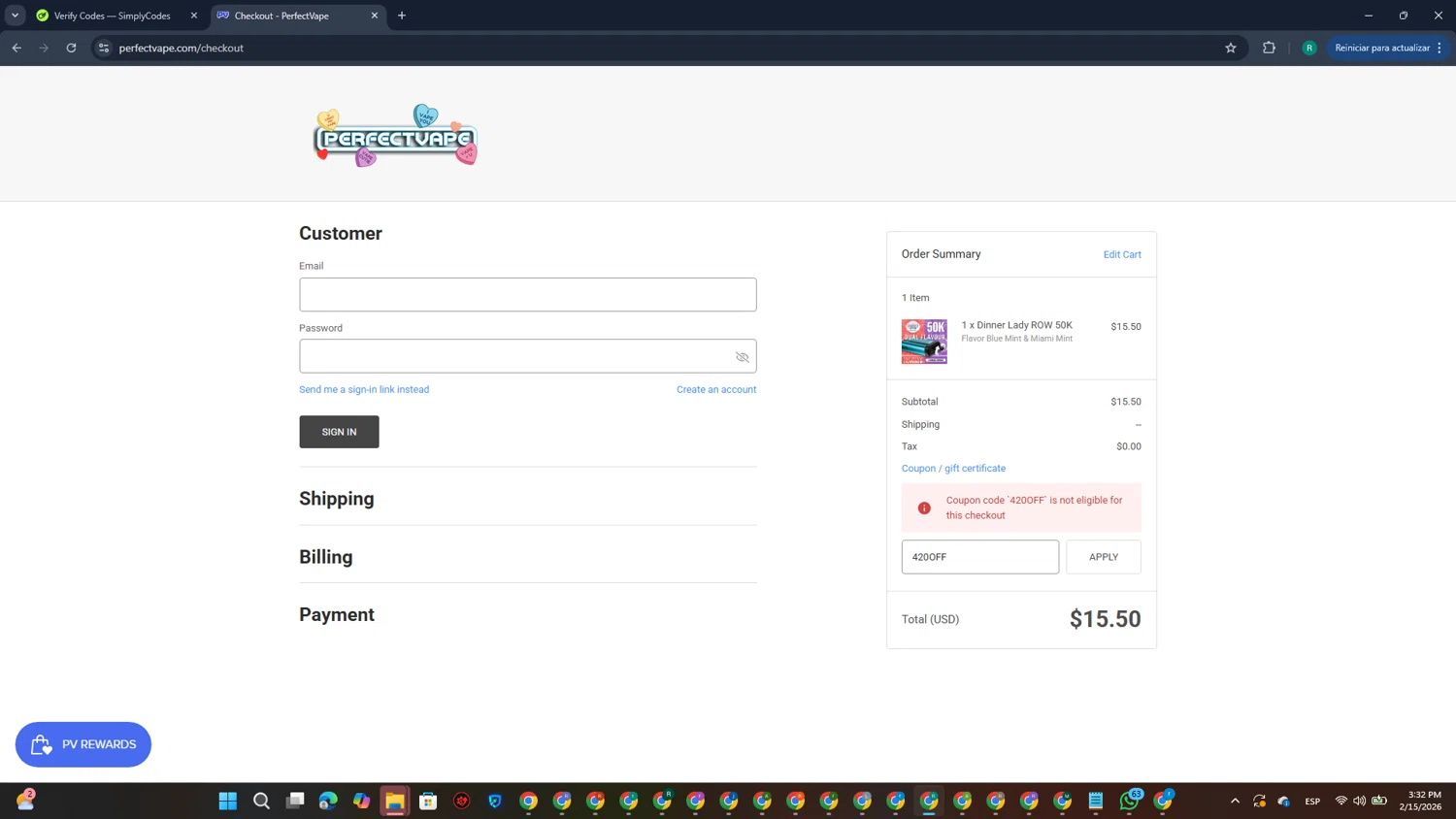Viewport: 1456px width, 819px height.
Task: Click the SIGN IN button
Action: tap(339, 432)
